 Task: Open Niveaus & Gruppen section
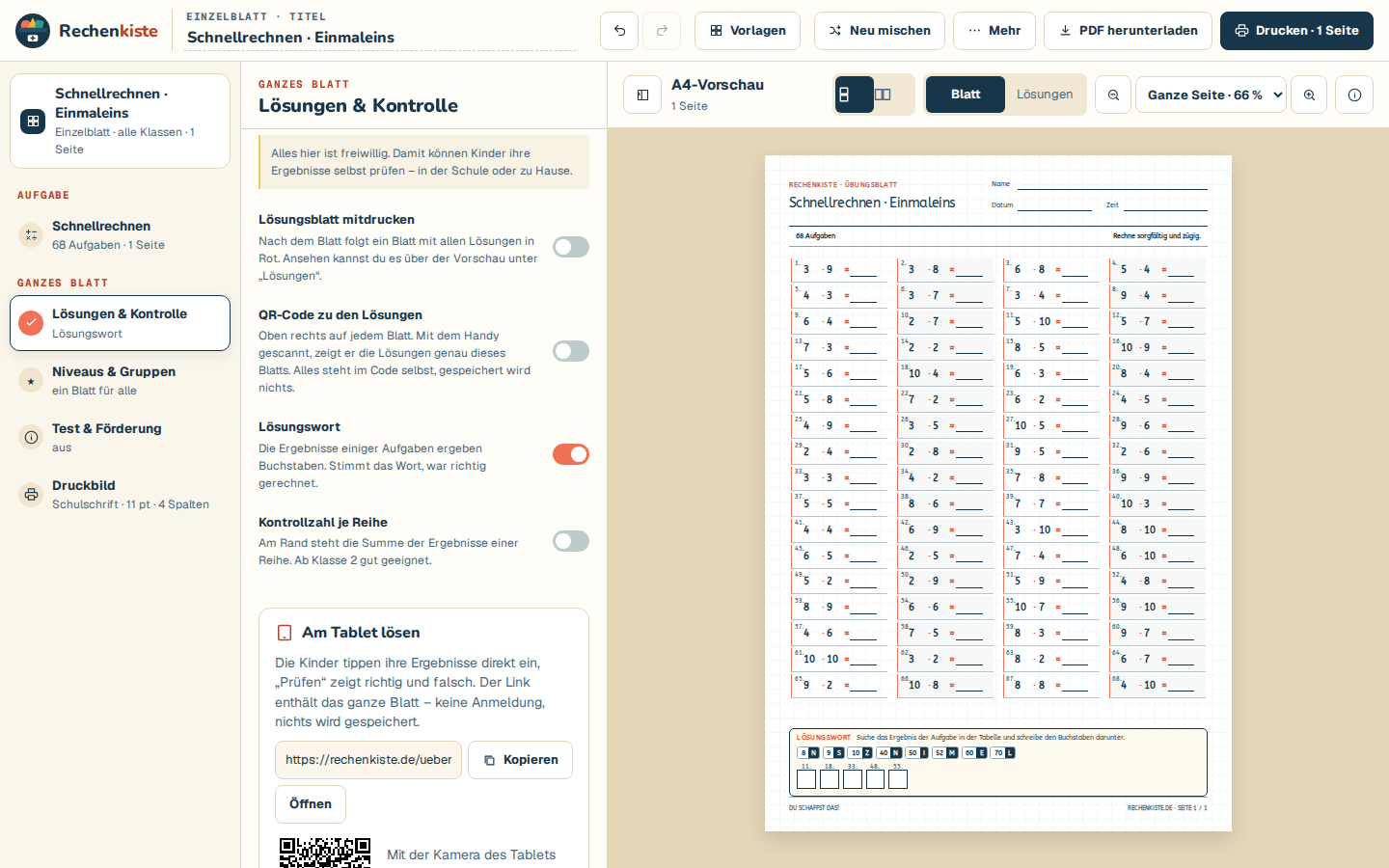pos(120,381)
